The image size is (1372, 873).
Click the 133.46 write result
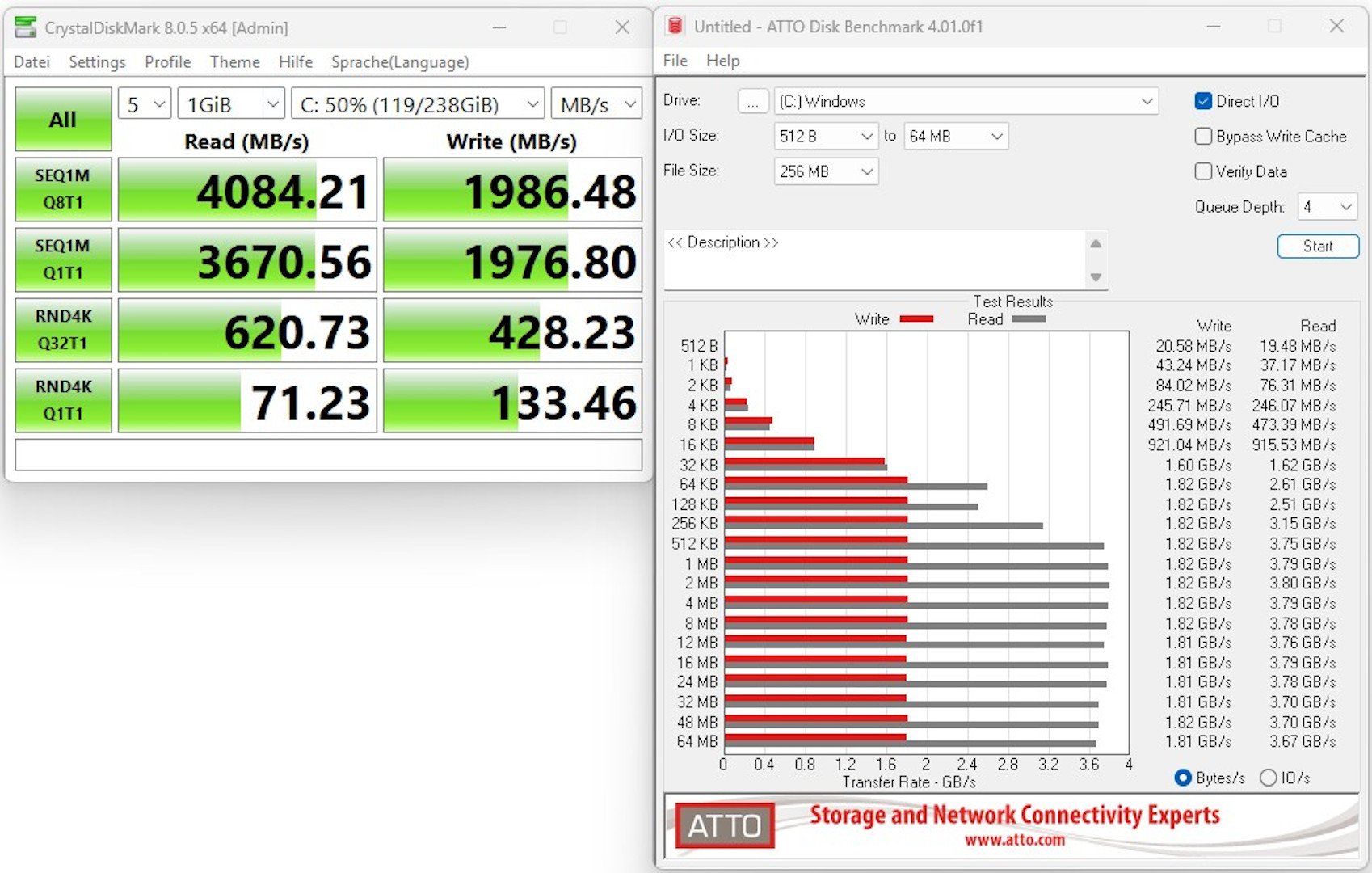click(x=512, y=400)
